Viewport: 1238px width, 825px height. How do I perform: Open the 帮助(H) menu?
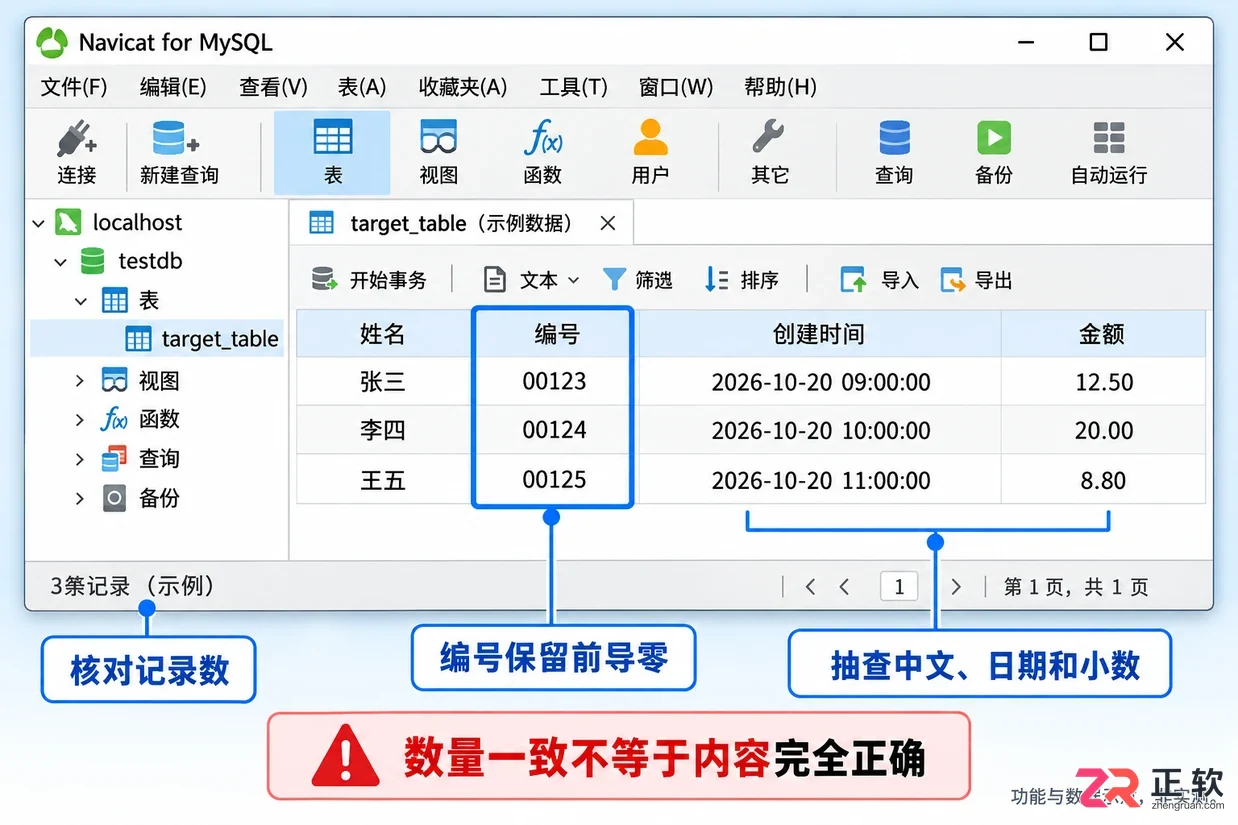[780, 87]
